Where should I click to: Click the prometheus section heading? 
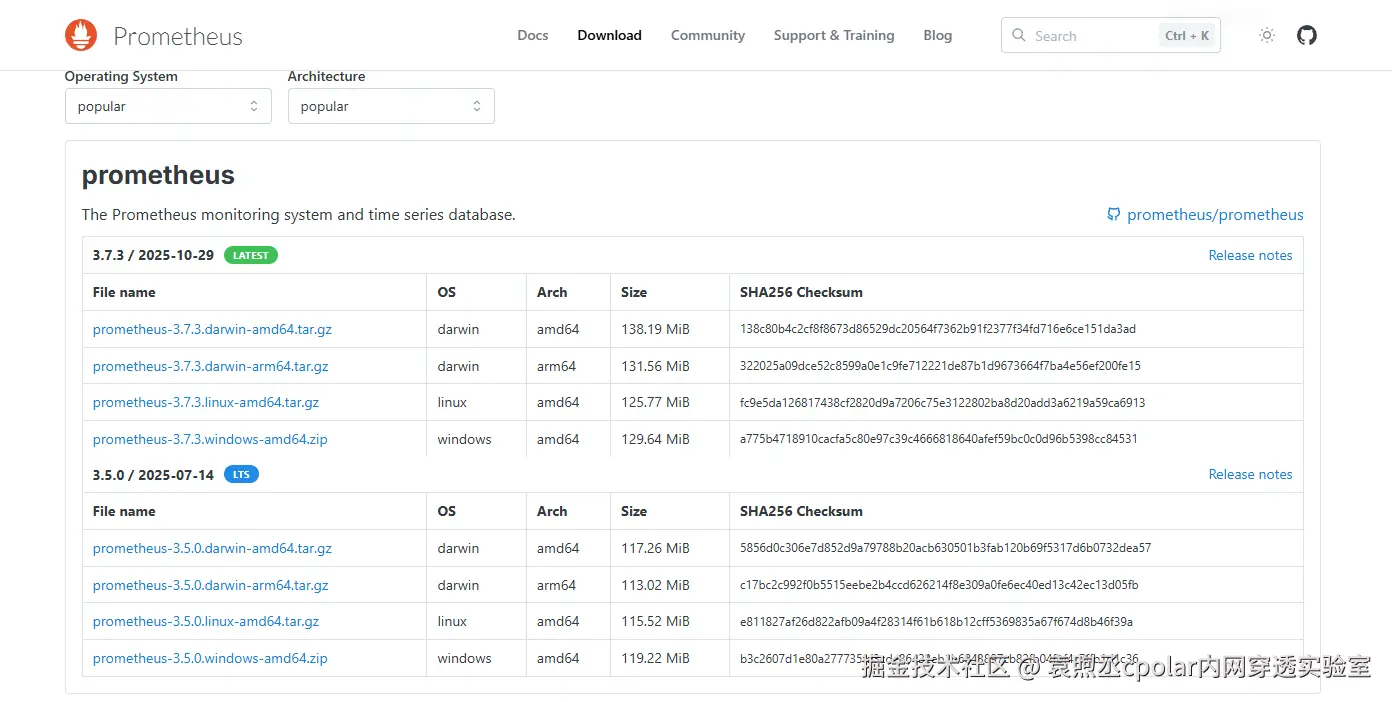(158, 175)
